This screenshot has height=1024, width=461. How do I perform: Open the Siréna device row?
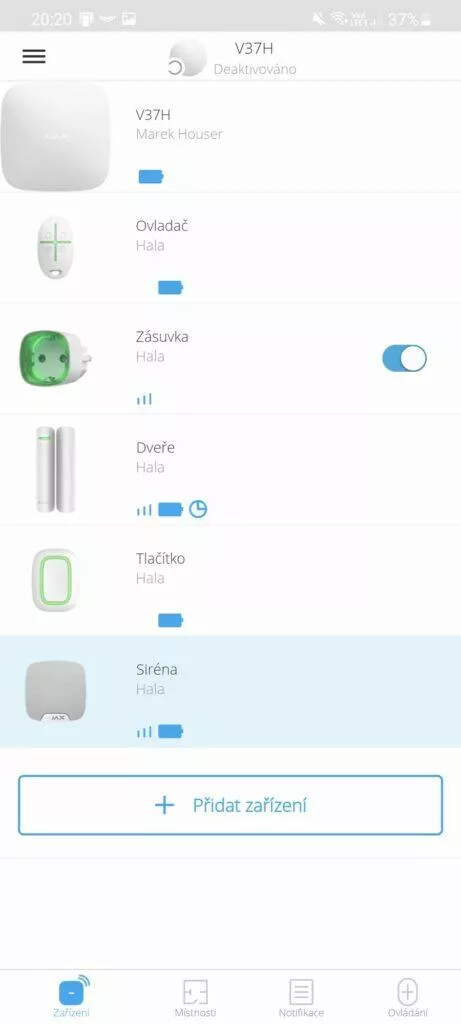230,692
